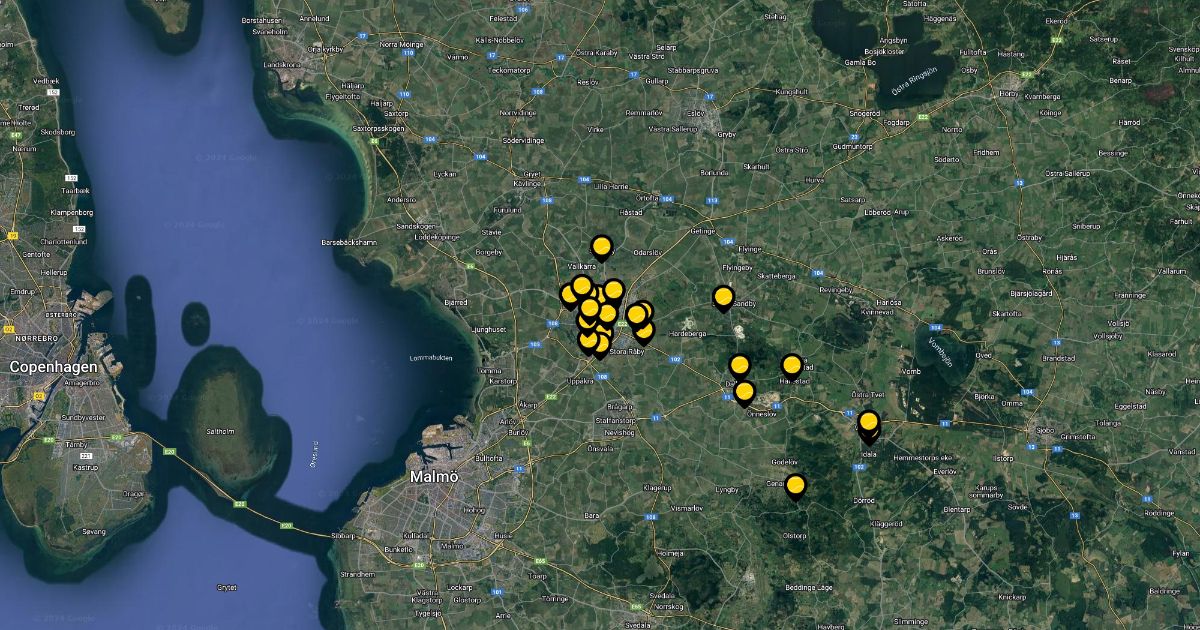Click the Malmö city label
Image resolution: width=1200 pixels, height=630 pixels.
click(x=434, y=477)
